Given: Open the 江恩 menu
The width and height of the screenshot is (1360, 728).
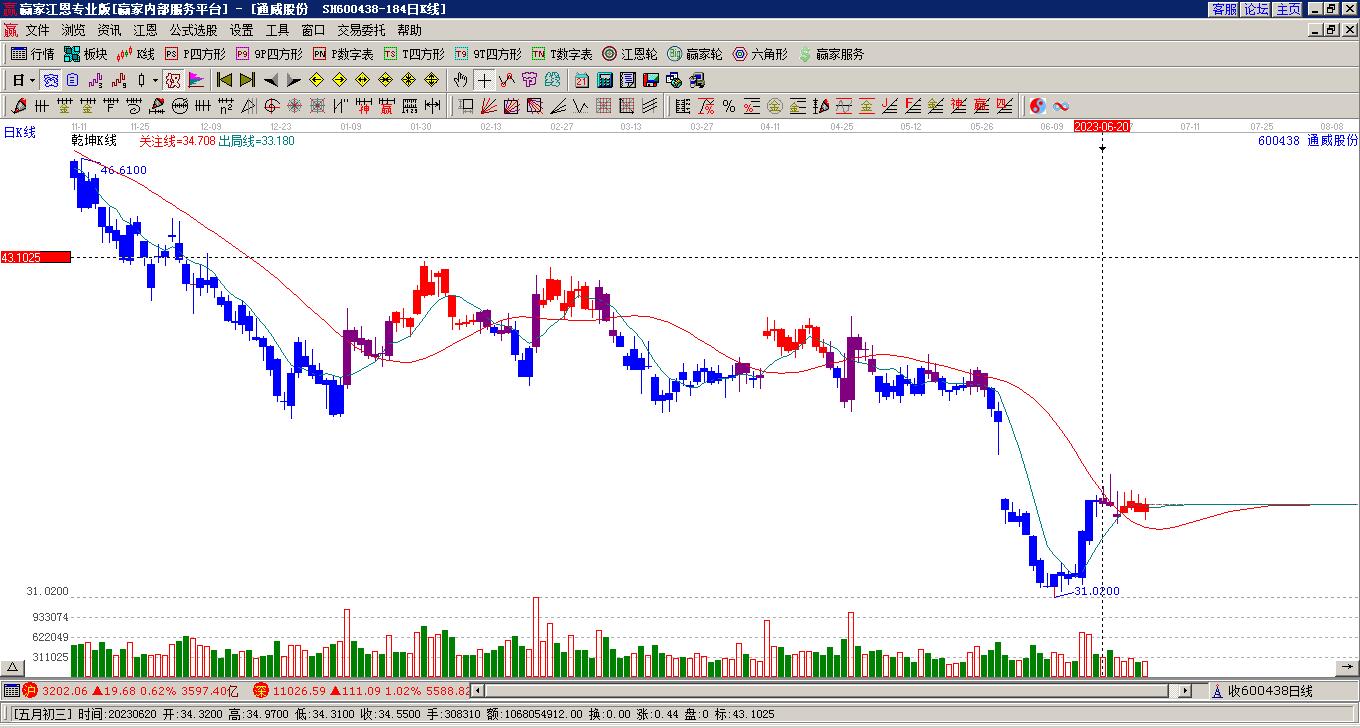Looking at the screenshot, I should (145, 30).
